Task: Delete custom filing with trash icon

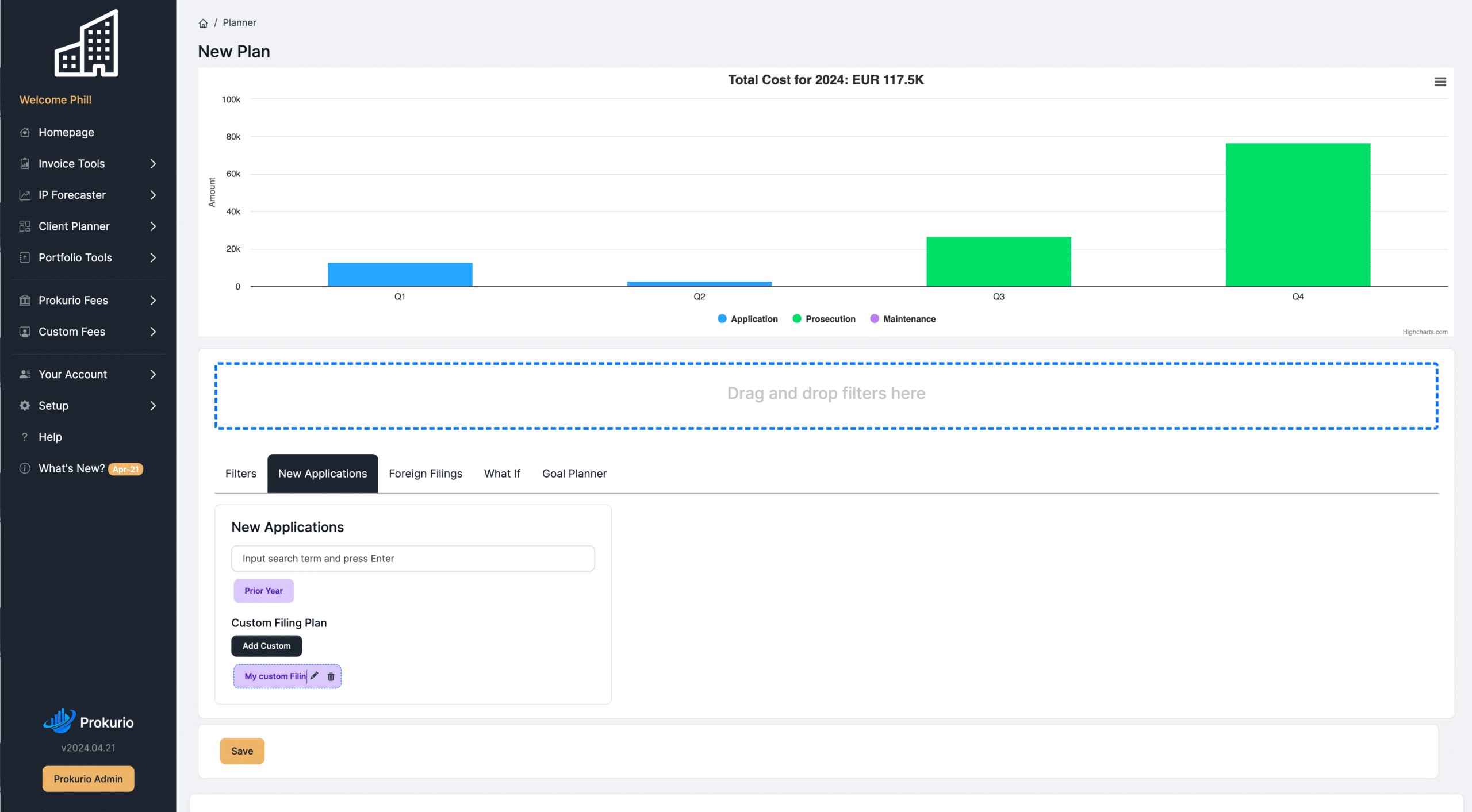Action: tap(331, 676)
